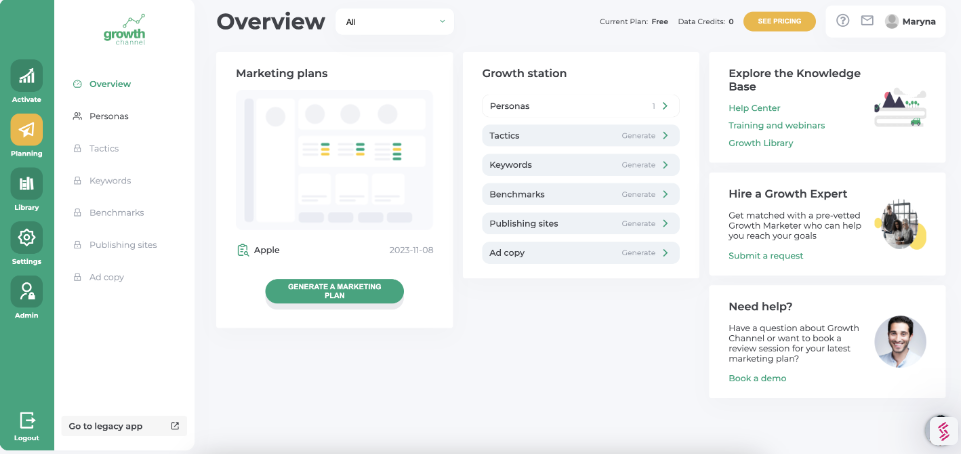The width and height of the screenshot is (961, 454).
Task: Click the Maryna profile avatar
Action: (x=892, y=21)
